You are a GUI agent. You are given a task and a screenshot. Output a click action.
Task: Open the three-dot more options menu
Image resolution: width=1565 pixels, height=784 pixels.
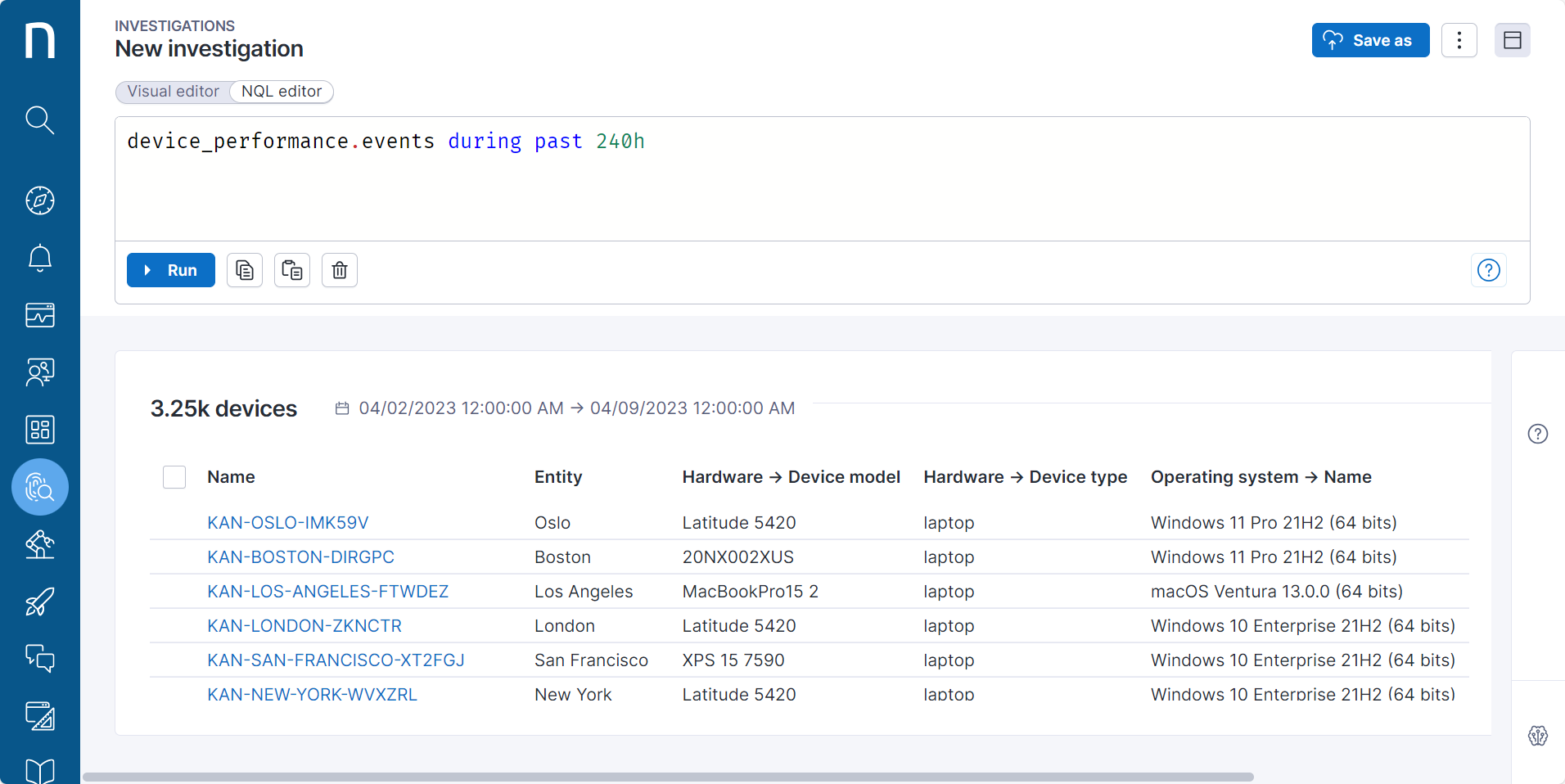[1459, 40]
